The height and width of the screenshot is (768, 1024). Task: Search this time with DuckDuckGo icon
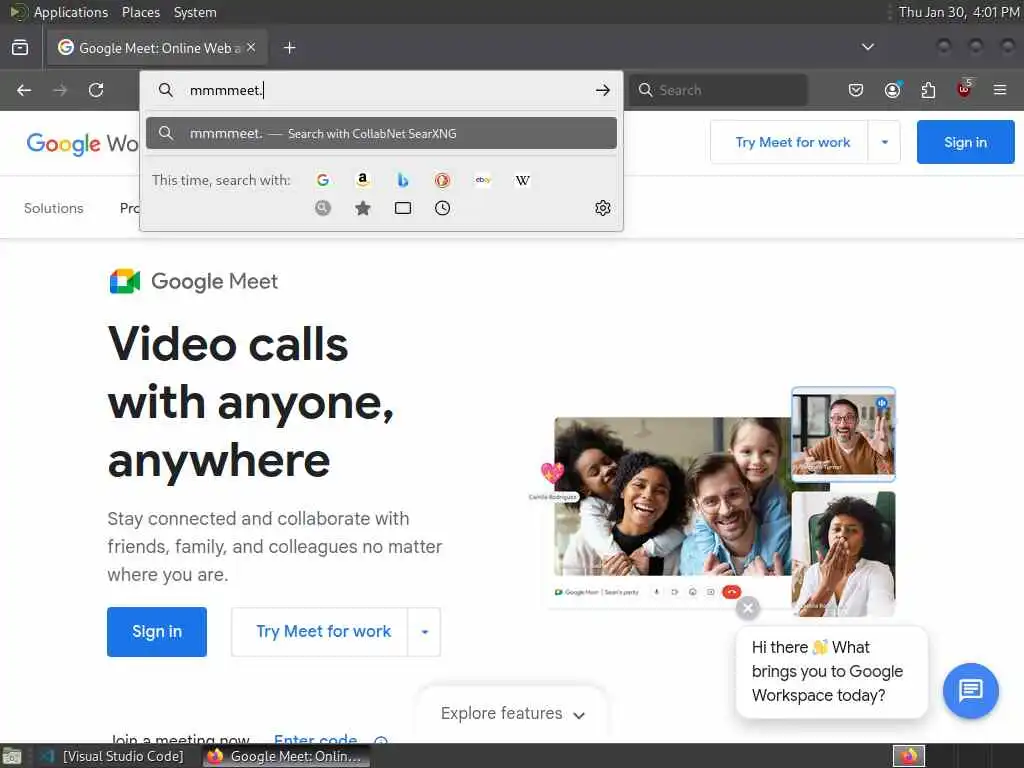coord(443,180)
